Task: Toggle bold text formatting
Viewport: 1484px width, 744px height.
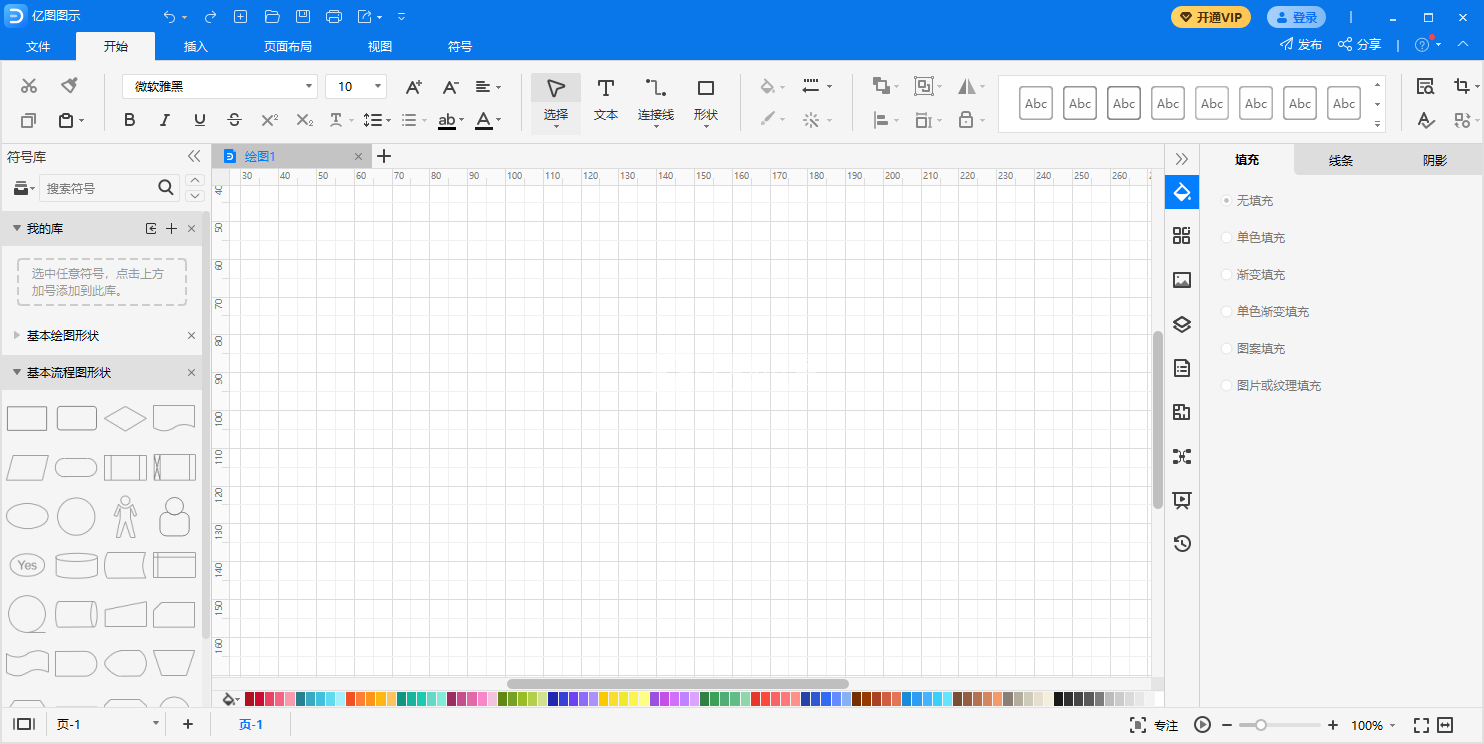Action: (129, 120)
